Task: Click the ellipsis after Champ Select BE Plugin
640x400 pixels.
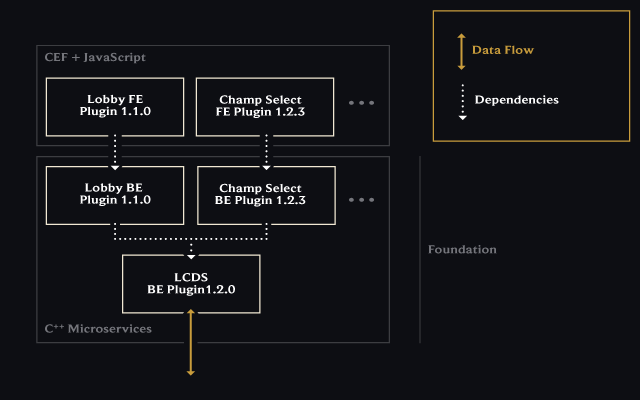Action: pyautogui.click(x=361, y=200)
